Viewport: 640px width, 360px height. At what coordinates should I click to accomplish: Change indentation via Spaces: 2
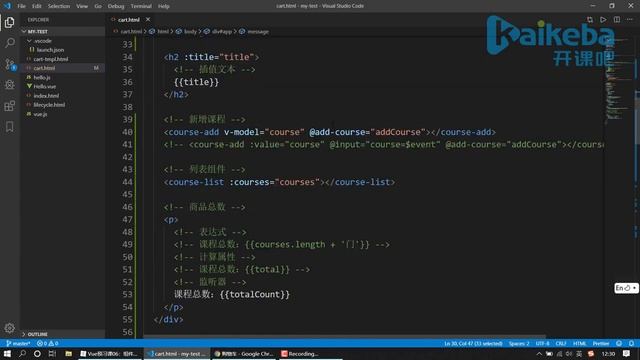coord(519,343)
